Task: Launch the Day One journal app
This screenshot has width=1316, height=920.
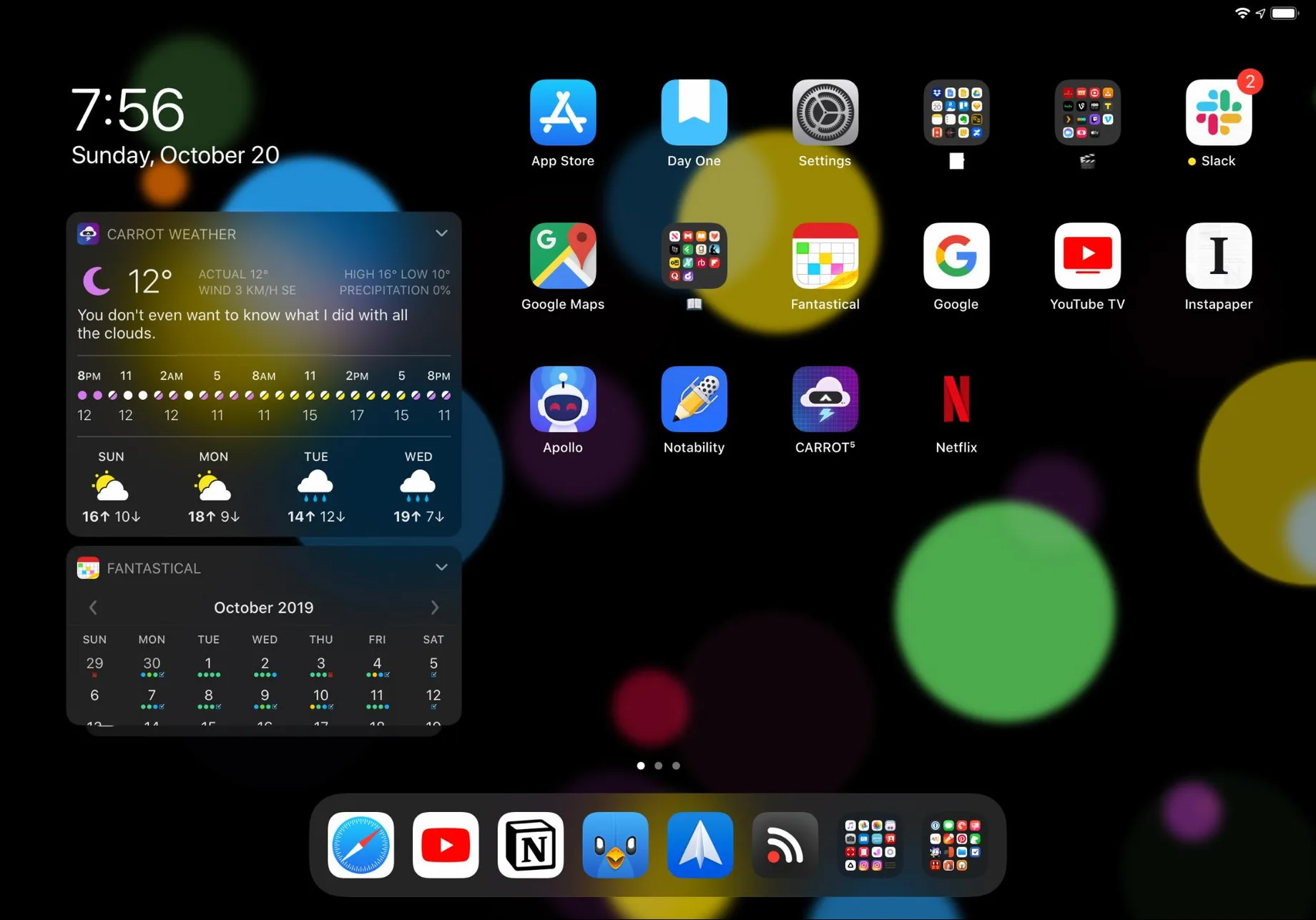Action: [x=694, y=112]
